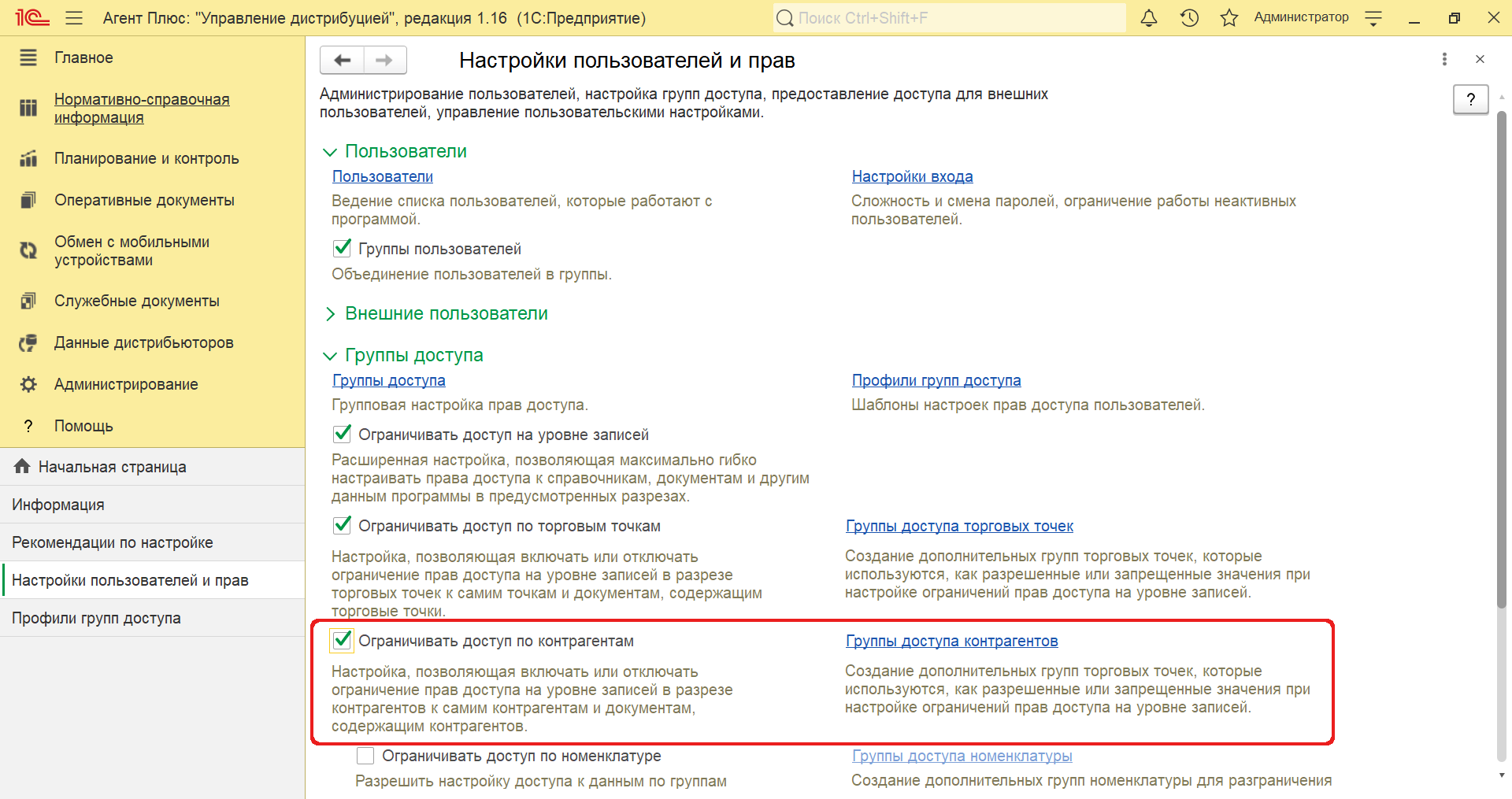Click the vertical scrollbar thumb

coord(1501,359)
